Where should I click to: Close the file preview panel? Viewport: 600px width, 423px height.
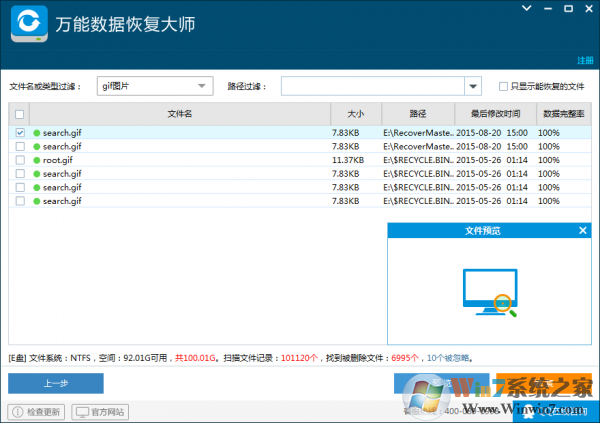click(583, 230)
